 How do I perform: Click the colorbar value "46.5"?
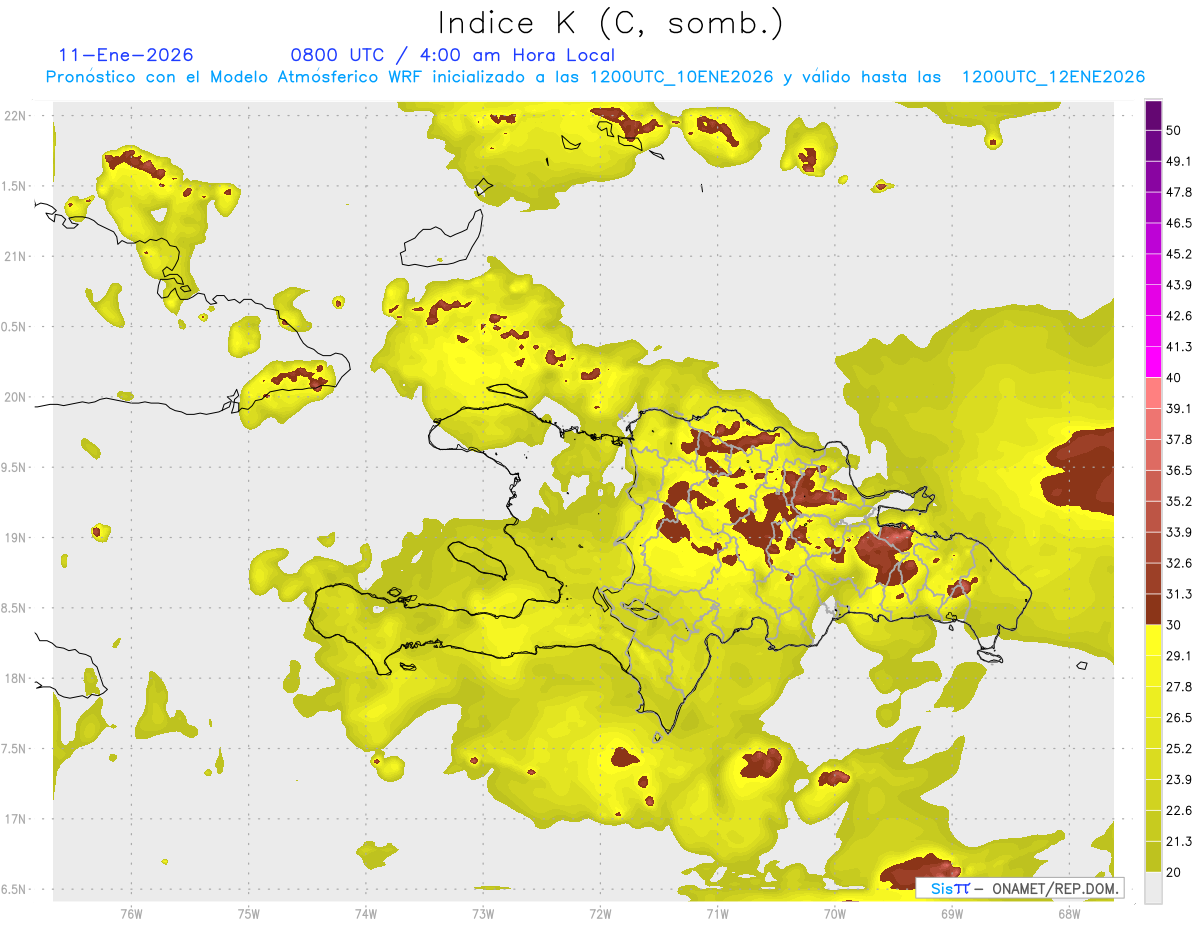point(1180,223)
